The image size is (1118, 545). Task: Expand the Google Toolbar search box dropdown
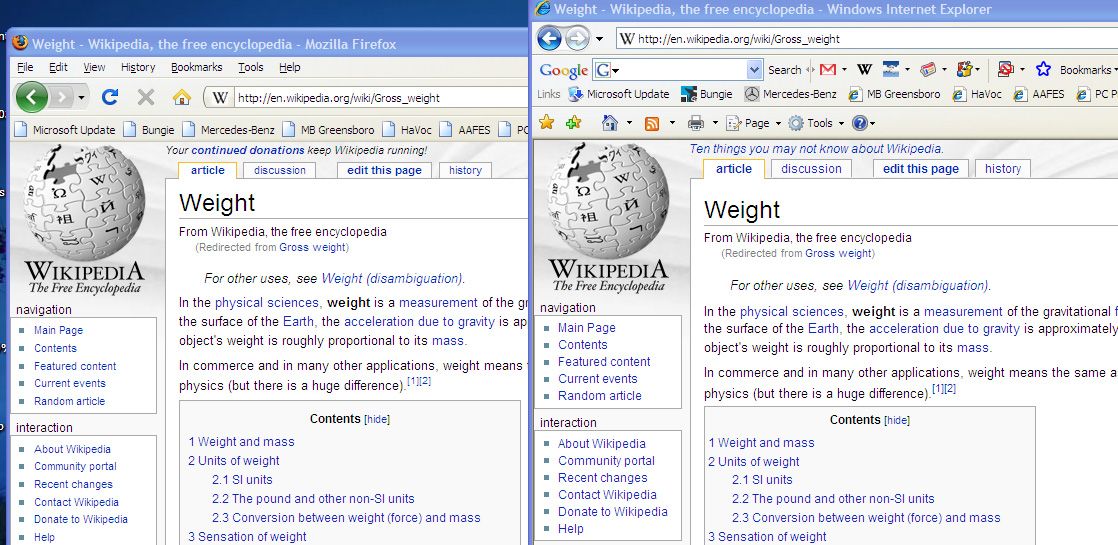(754, 69)
